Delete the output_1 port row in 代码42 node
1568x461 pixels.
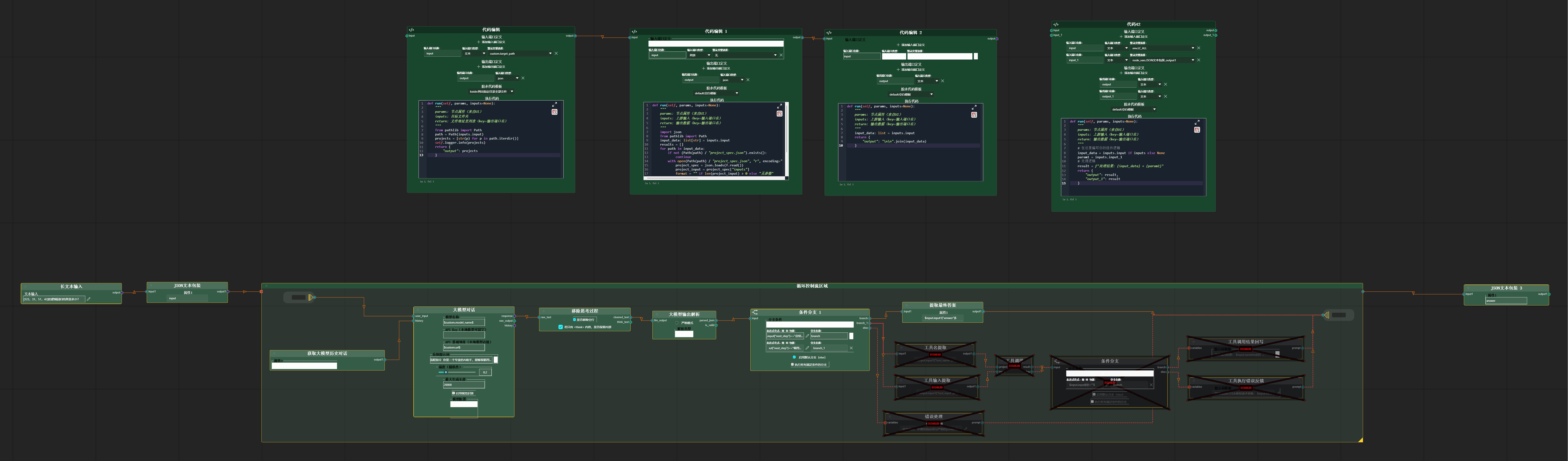click(1166, 96)
